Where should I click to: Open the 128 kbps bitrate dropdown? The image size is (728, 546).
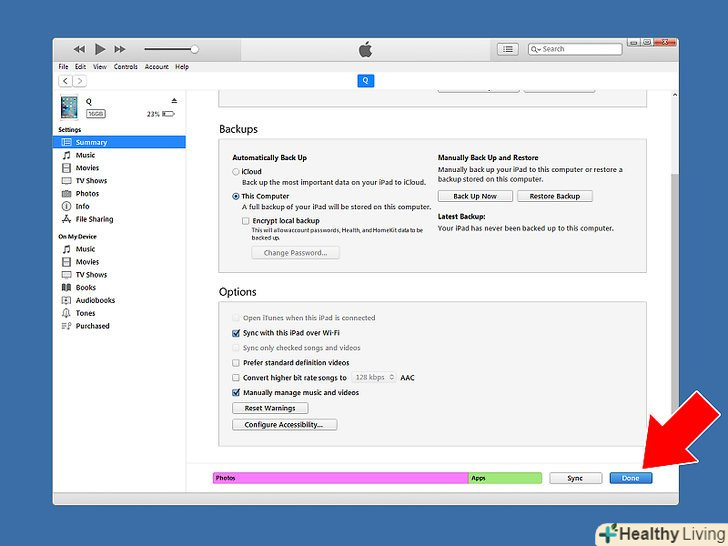coord(374,377)
